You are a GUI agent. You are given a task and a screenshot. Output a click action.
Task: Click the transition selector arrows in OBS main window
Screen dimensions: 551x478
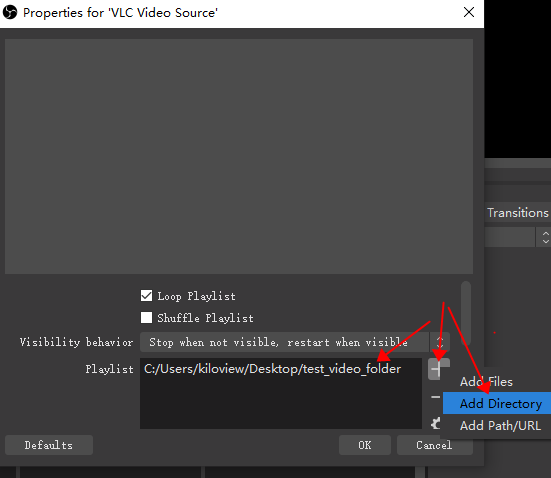[x=545, y=237]
